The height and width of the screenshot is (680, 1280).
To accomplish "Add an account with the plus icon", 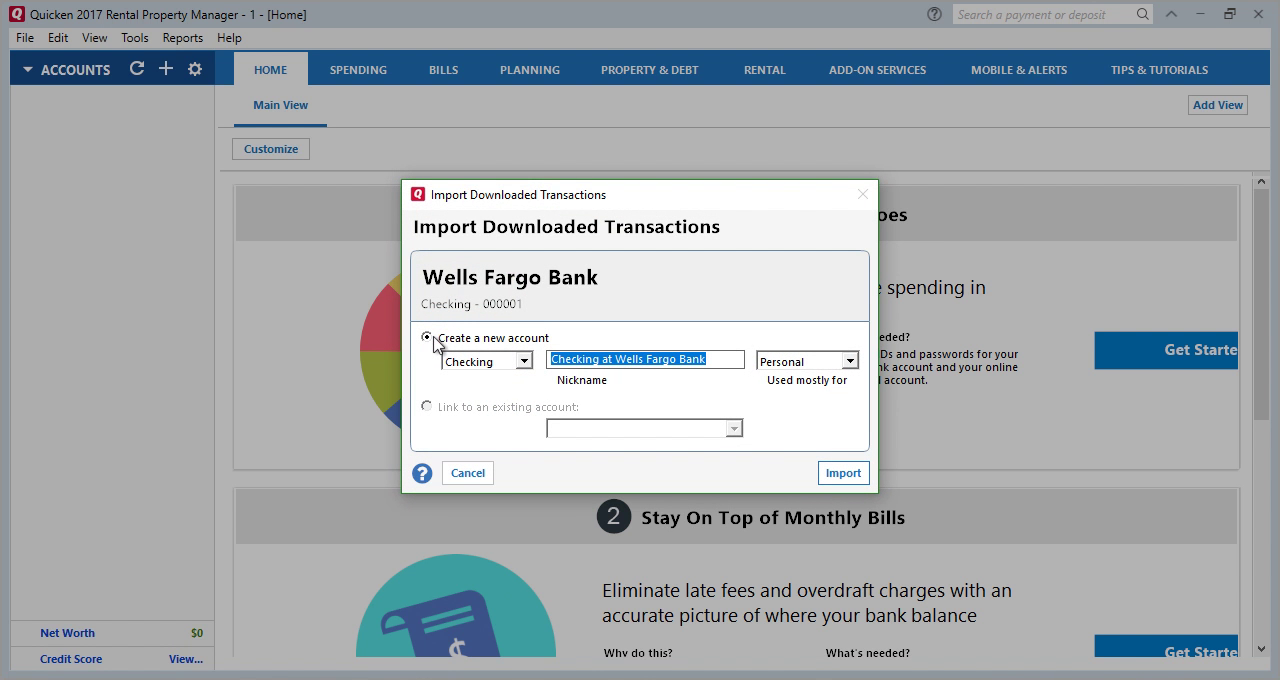I will tap(166, 69).
